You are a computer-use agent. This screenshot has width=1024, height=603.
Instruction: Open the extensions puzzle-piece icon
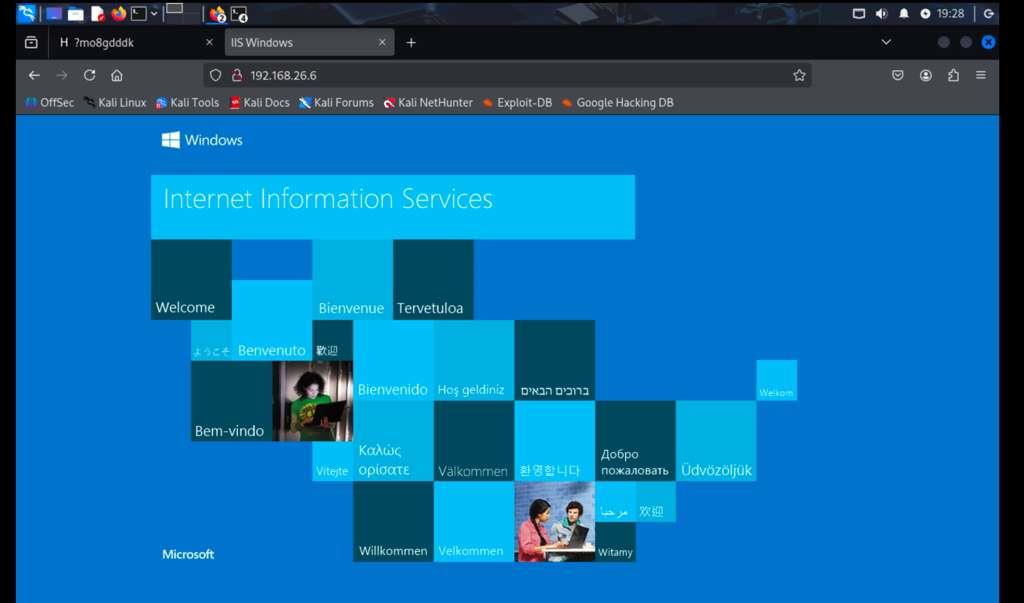tap(953, 74)
